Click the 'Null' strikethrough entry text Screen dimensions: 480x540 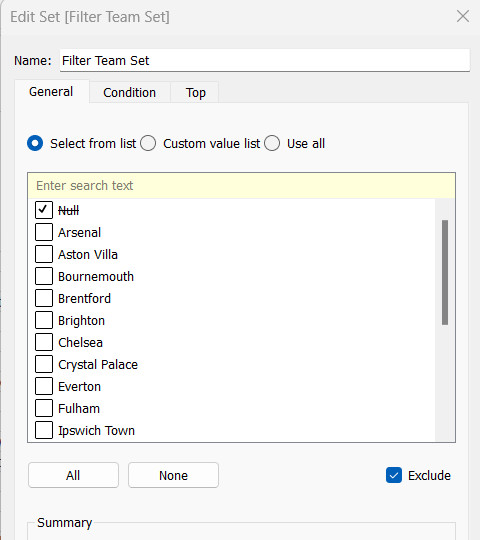pos(69,210)
